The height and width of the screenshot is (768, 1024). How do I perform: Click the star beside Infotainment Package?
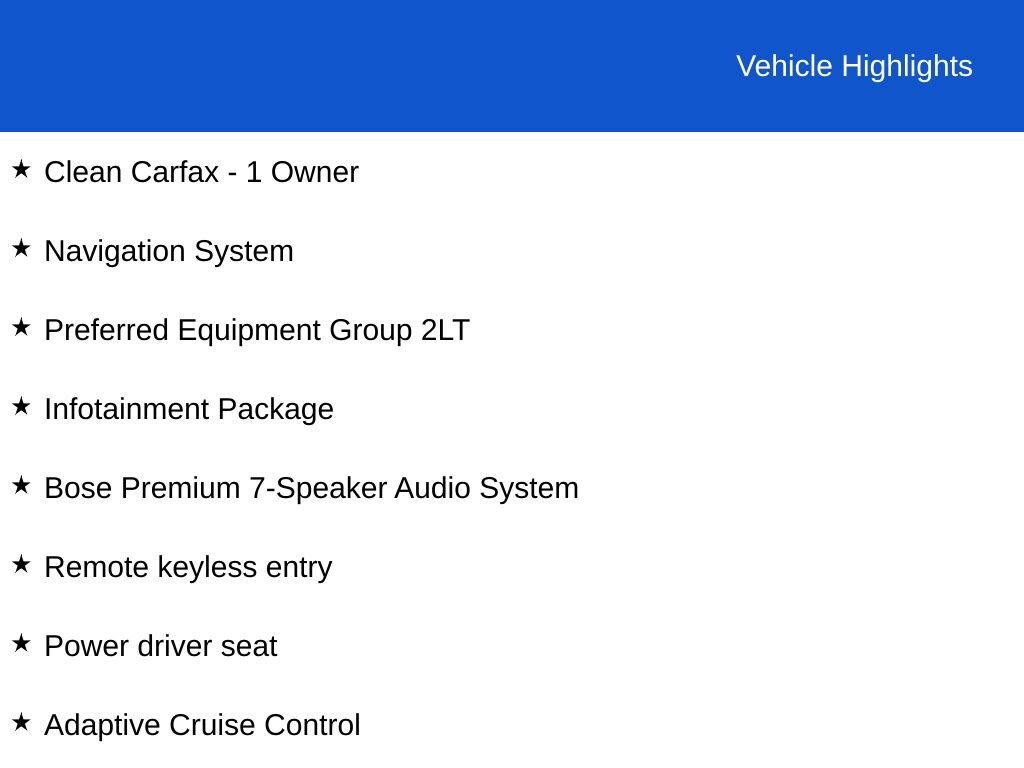(x=21, y=406)
